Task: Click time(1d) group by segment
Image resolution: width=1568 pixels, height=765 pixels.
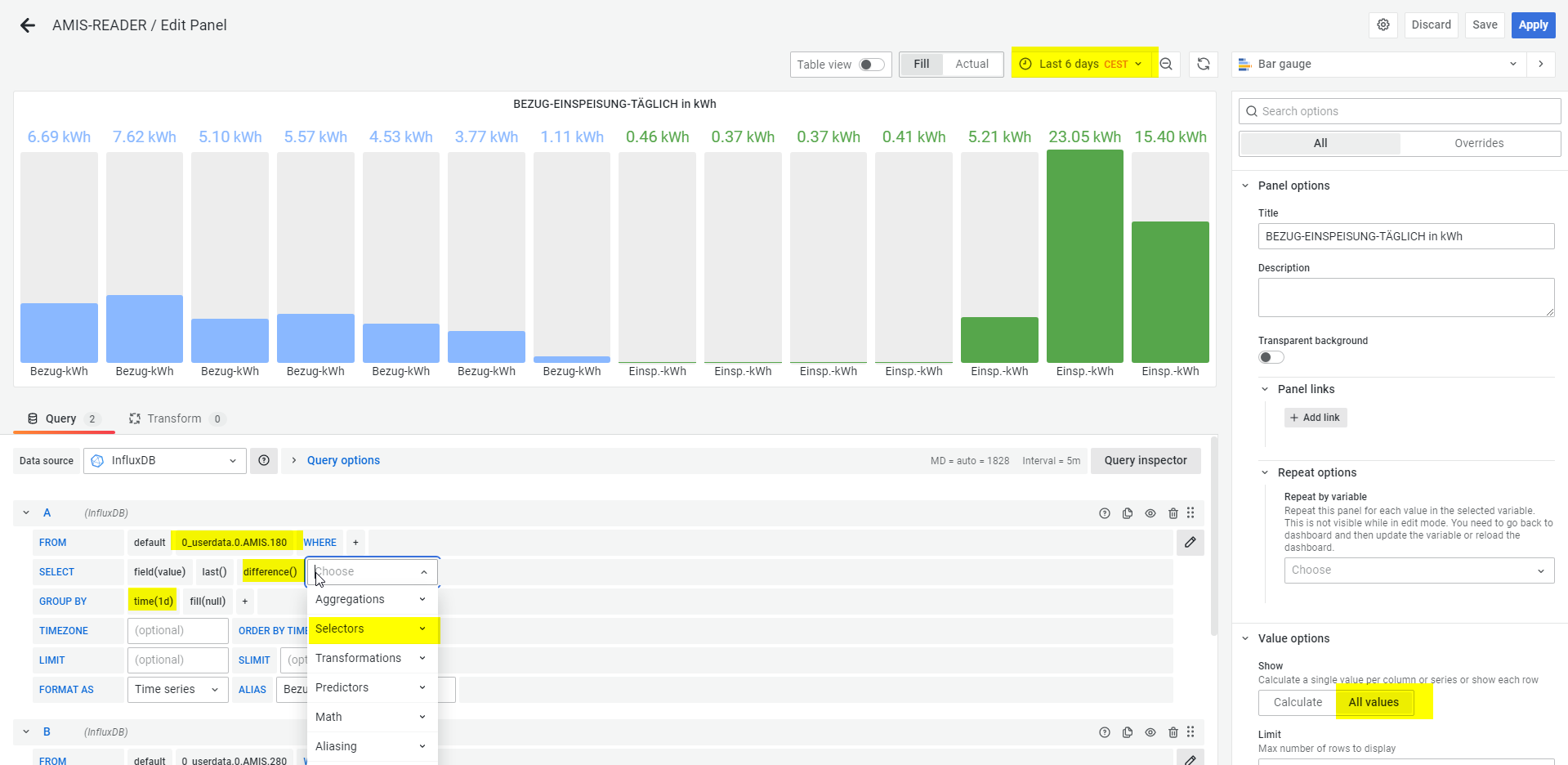Action: click(x=154, y=602)
